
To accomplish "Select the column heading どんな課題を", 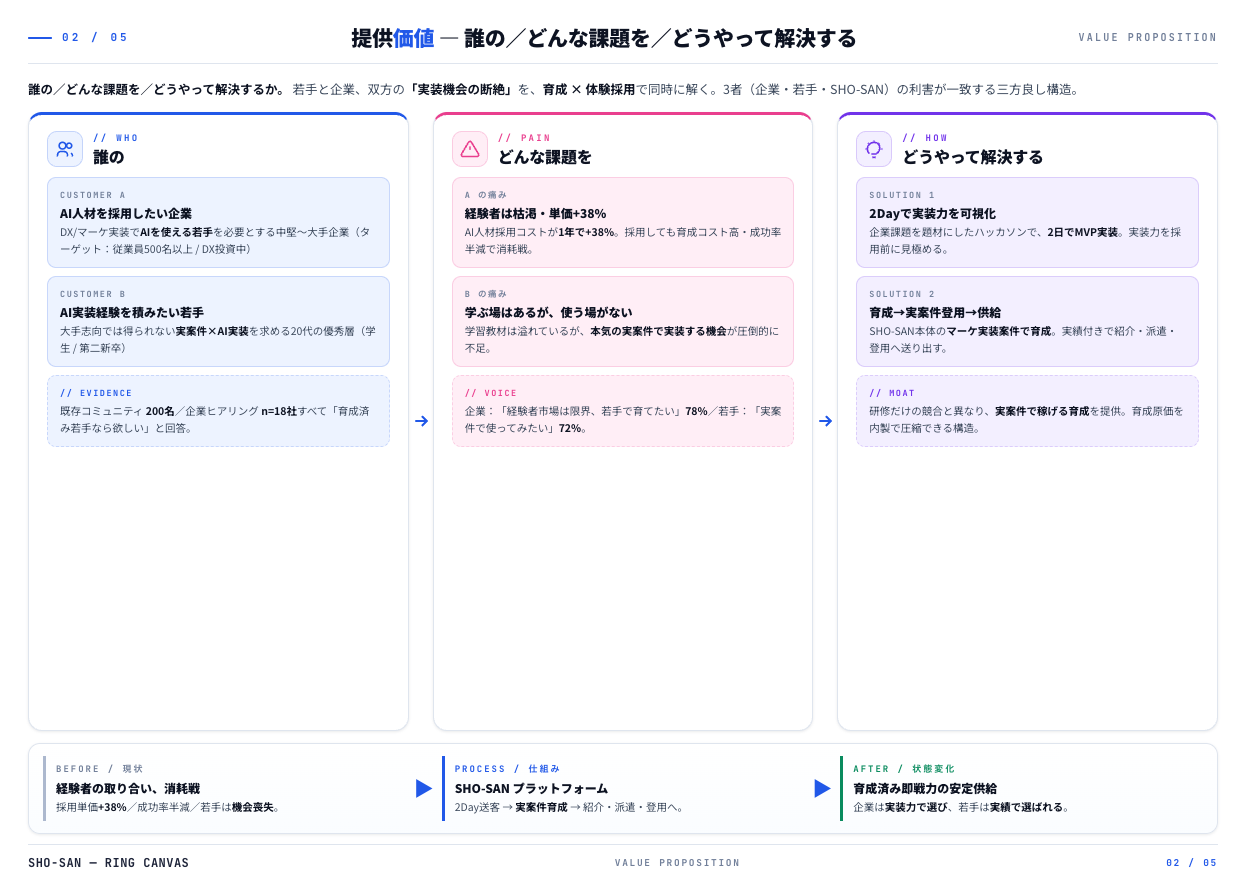I will (545, 157).
